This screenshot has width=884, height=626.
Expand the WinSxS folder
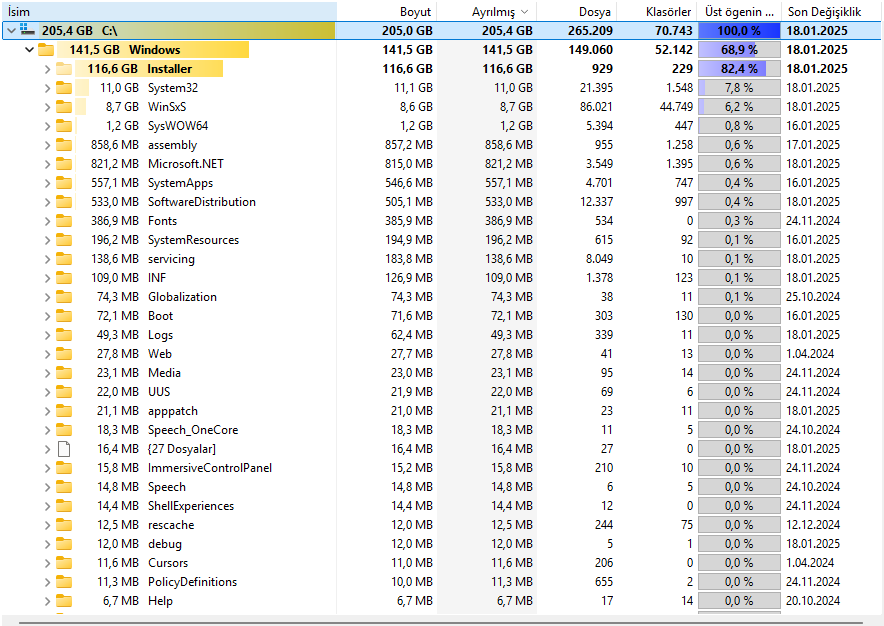click(x=47, y=107)
